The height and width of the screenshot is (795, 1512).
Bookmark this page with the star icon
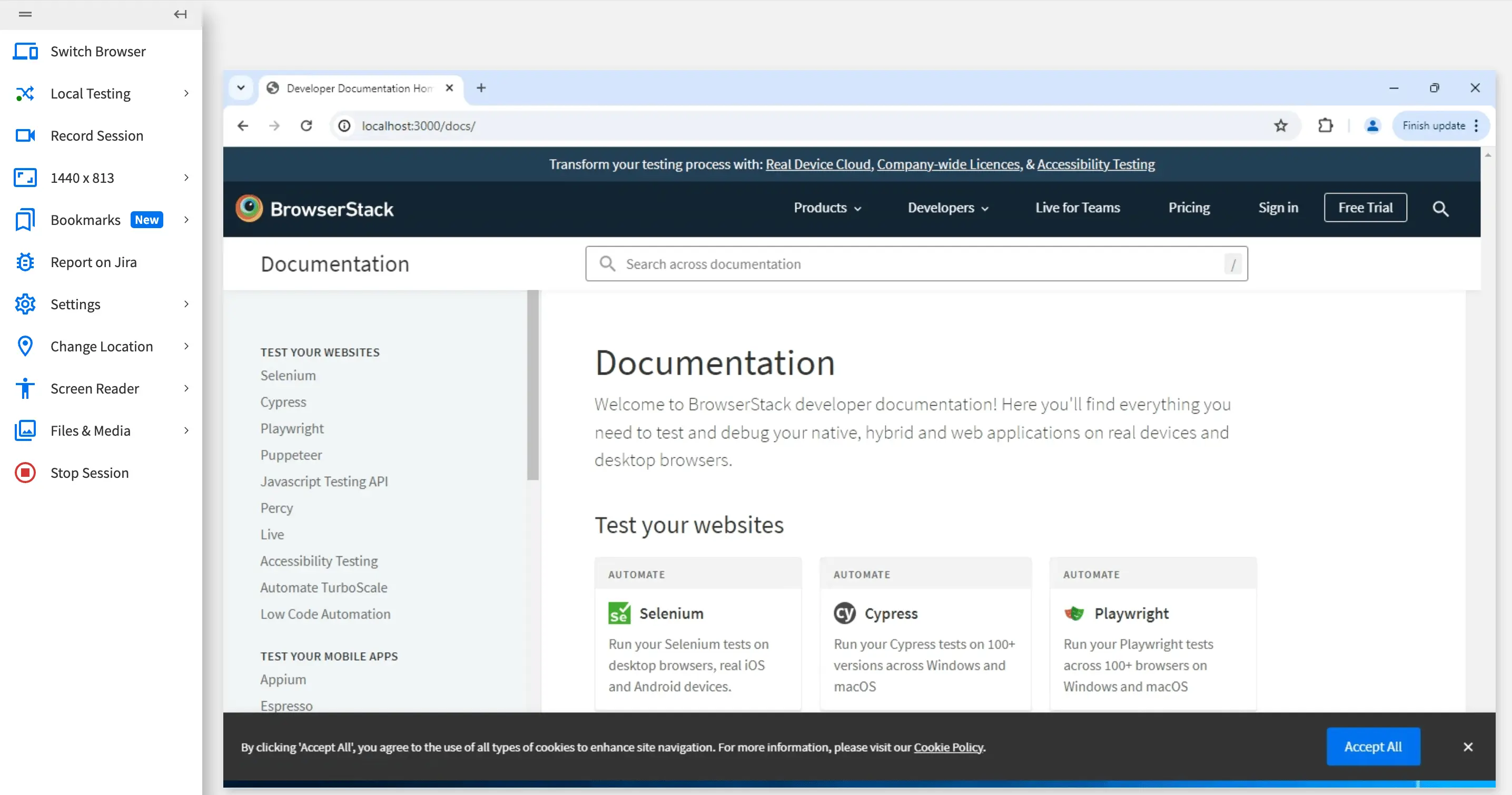click(1280, 125)
